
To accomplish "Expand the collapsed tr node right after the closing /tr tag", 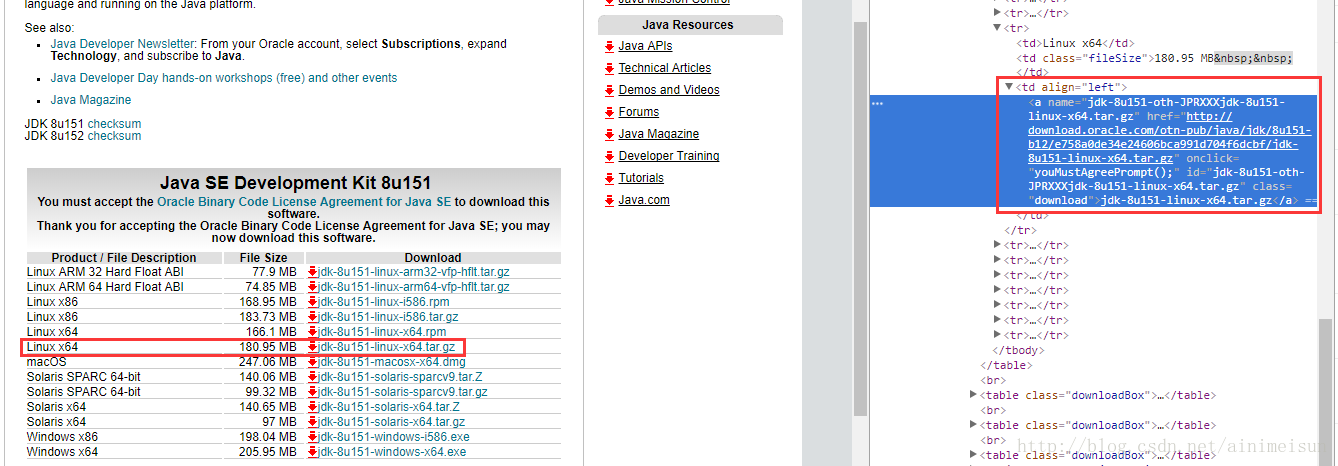I will (x=997, y=245).
